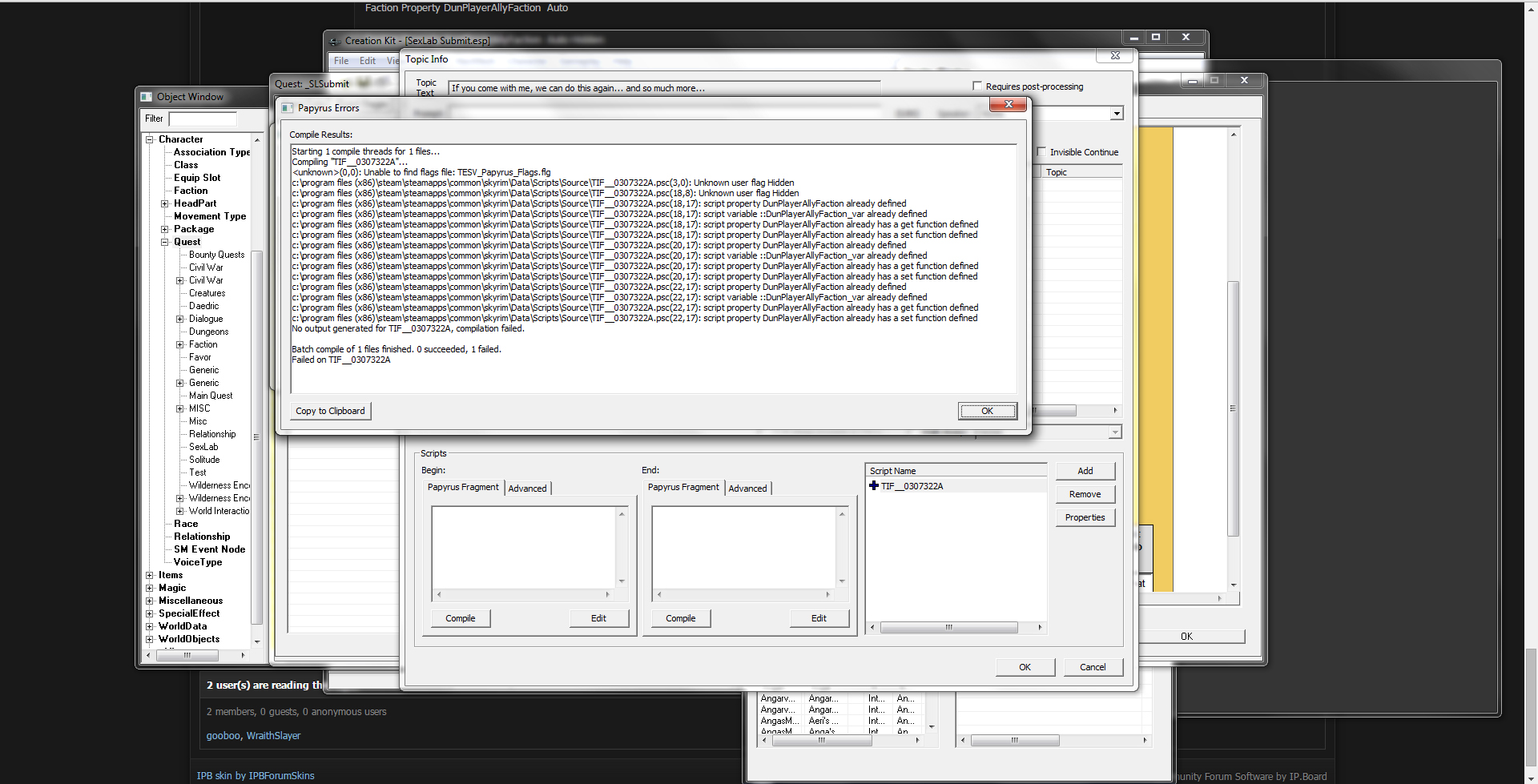Select Begin Papyrus Fragment tab
The width and height of the screenshot is (1538, 784).
[x=463, y=487]
